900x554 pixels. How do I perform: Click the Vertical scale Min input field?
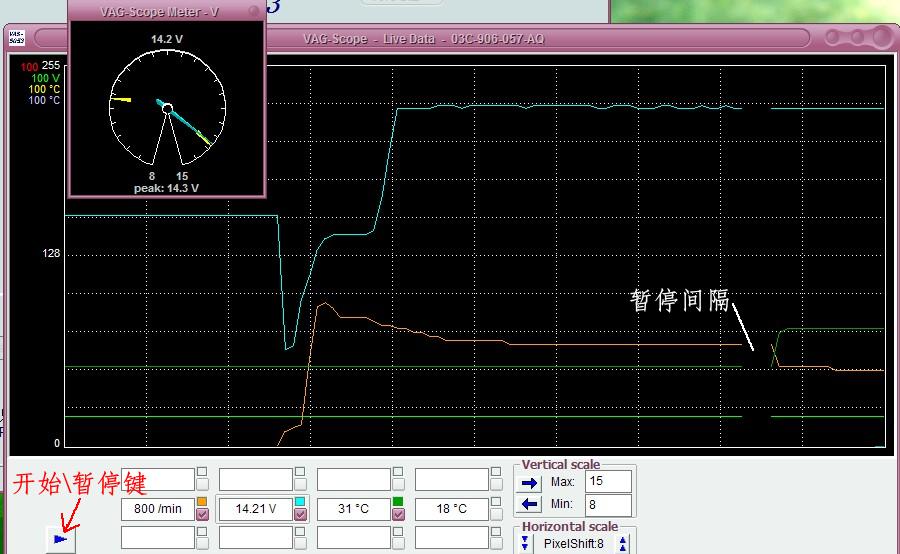(608, 505)
